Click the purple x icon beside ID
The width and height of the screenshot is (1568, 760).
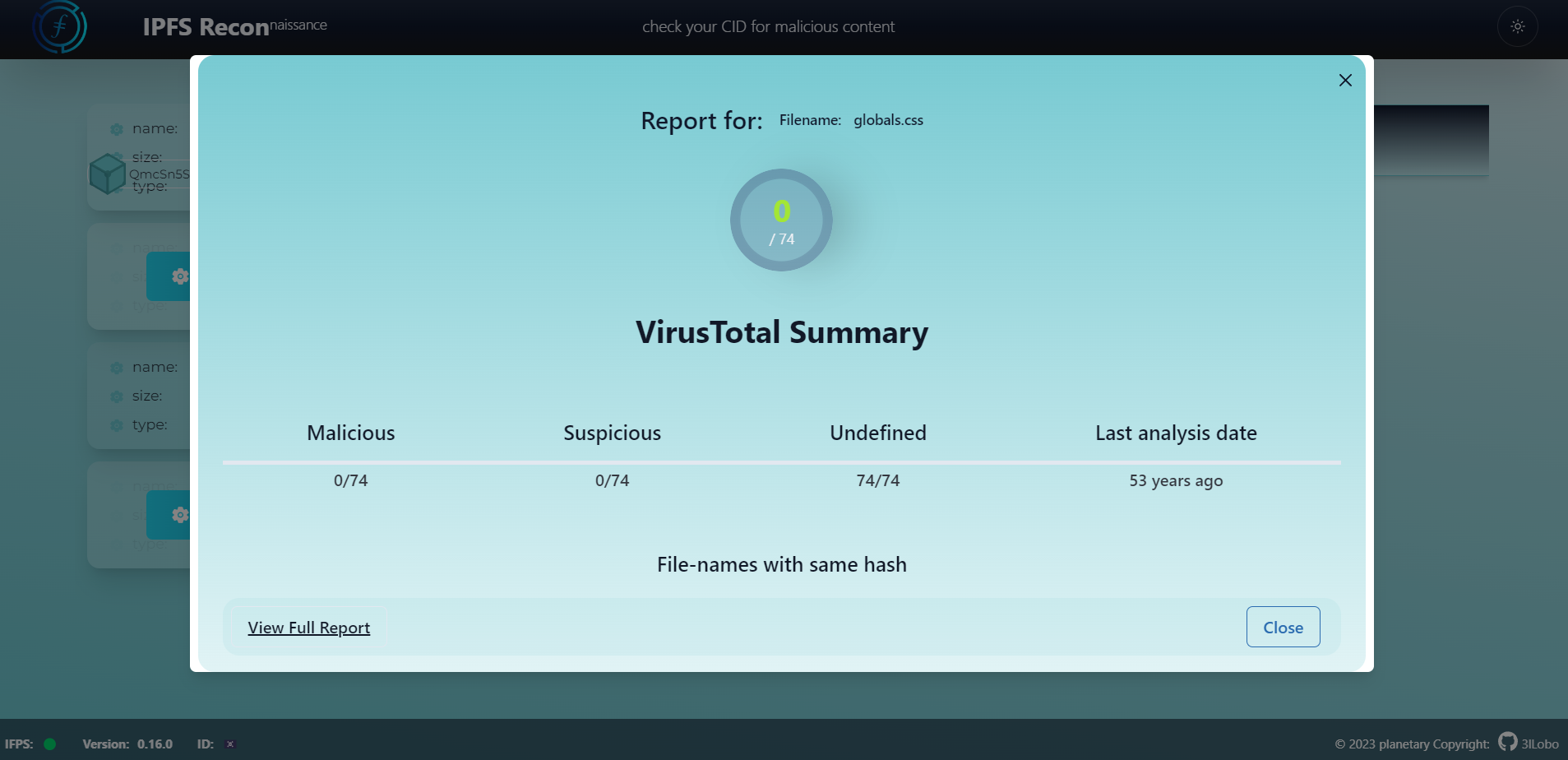click(x=230, y=744)
